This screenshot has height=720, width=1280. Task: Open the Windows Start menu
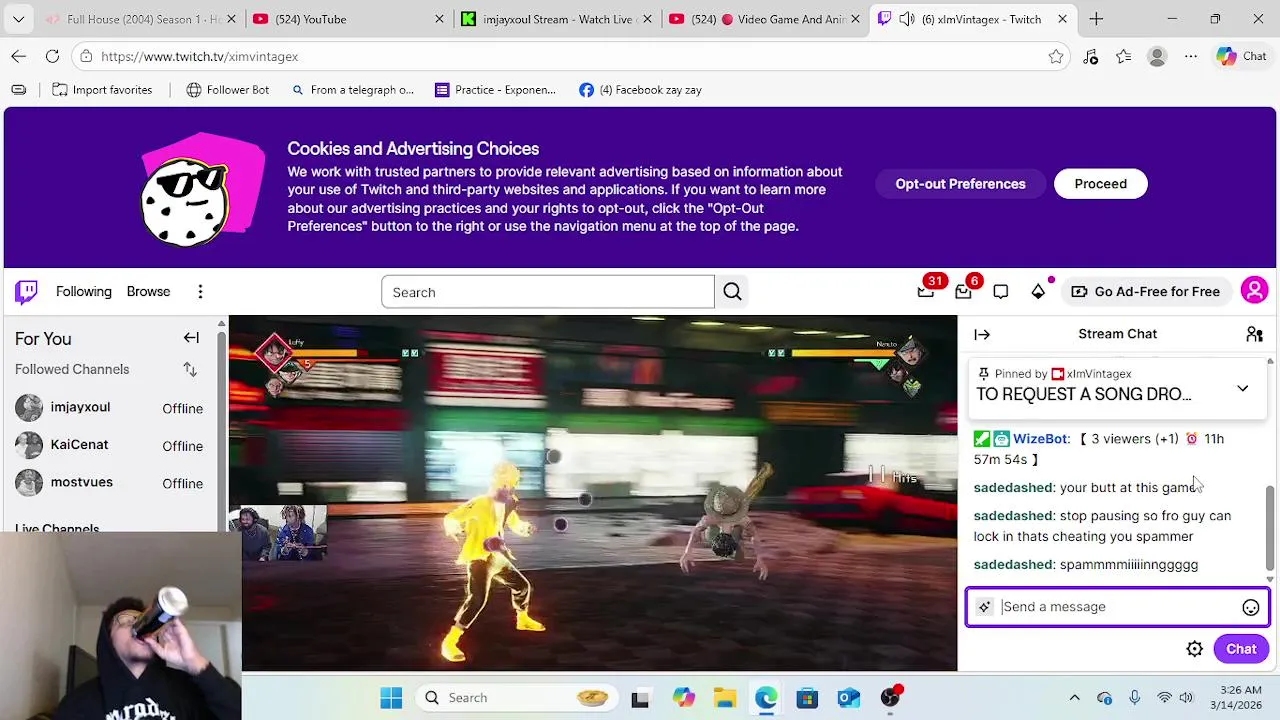coord(391,698)
